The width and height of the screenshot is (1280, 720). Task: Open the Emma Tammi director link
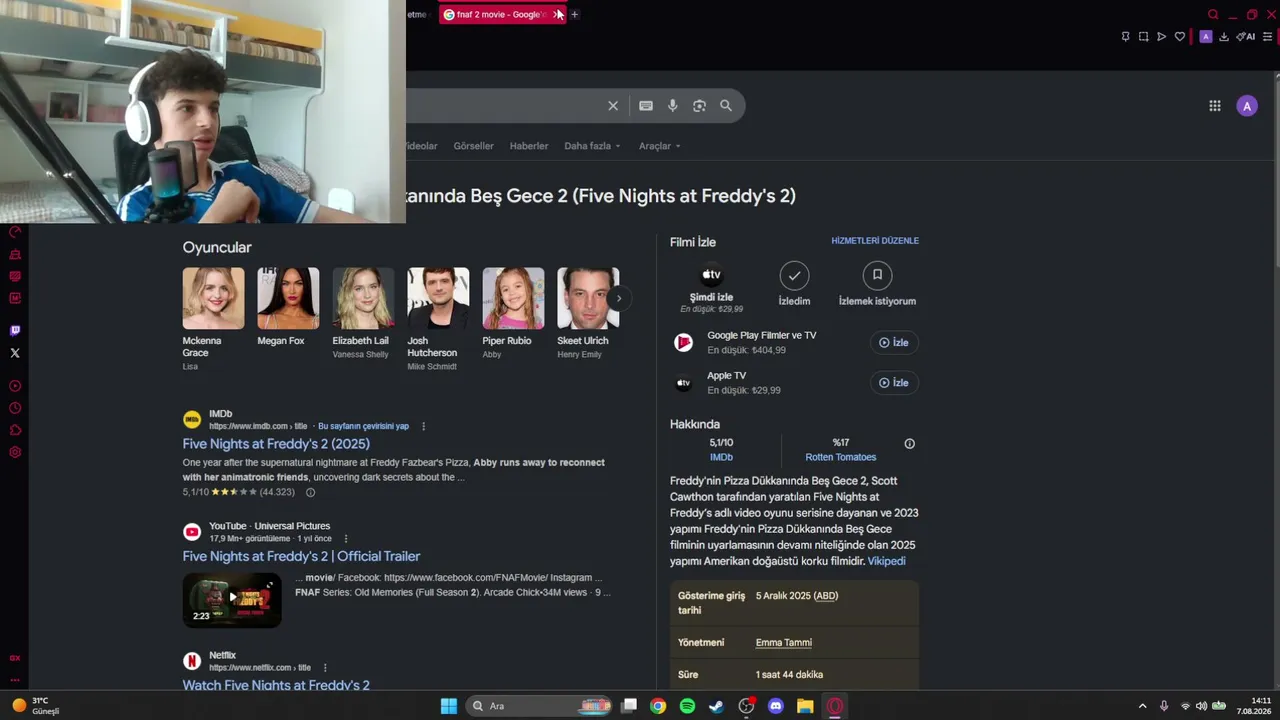784,643
